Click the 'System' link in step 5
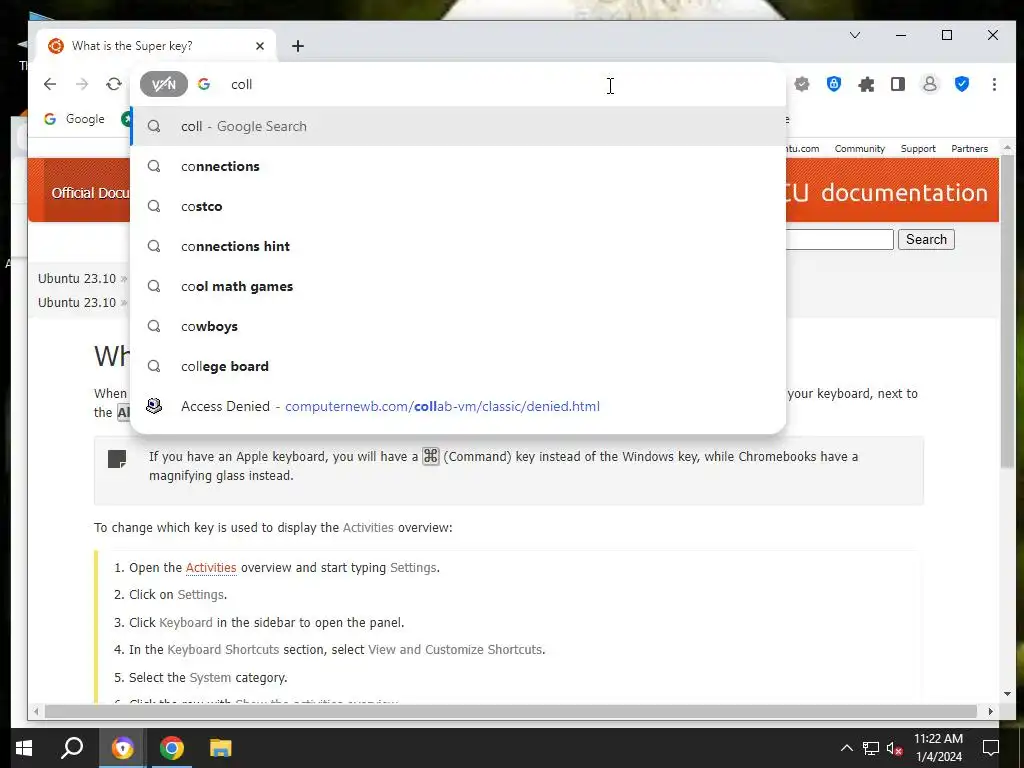This screenshot has width=1024, height=768. click(x=210, y=677)
